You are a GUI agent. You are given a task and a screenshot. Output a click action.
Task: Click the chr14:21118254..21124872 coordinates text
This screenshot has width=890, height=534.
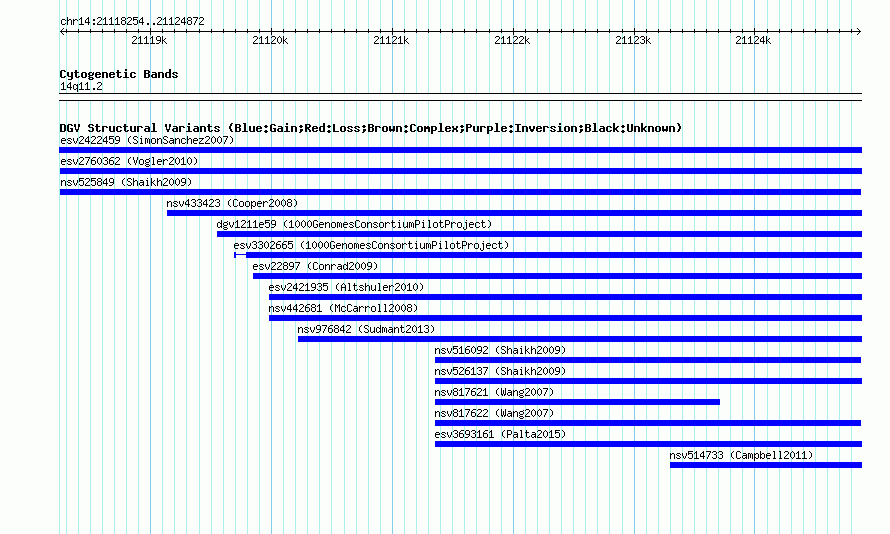132,21
